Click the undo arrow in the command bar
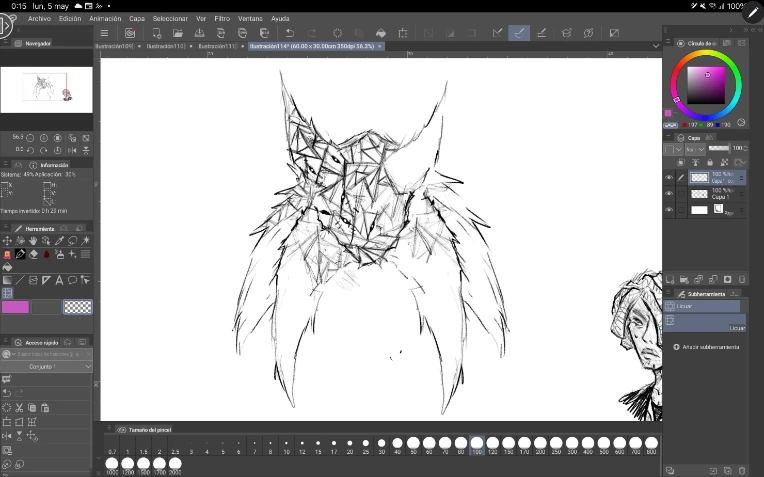Viewport: 764px width, 477px height. 288,33
